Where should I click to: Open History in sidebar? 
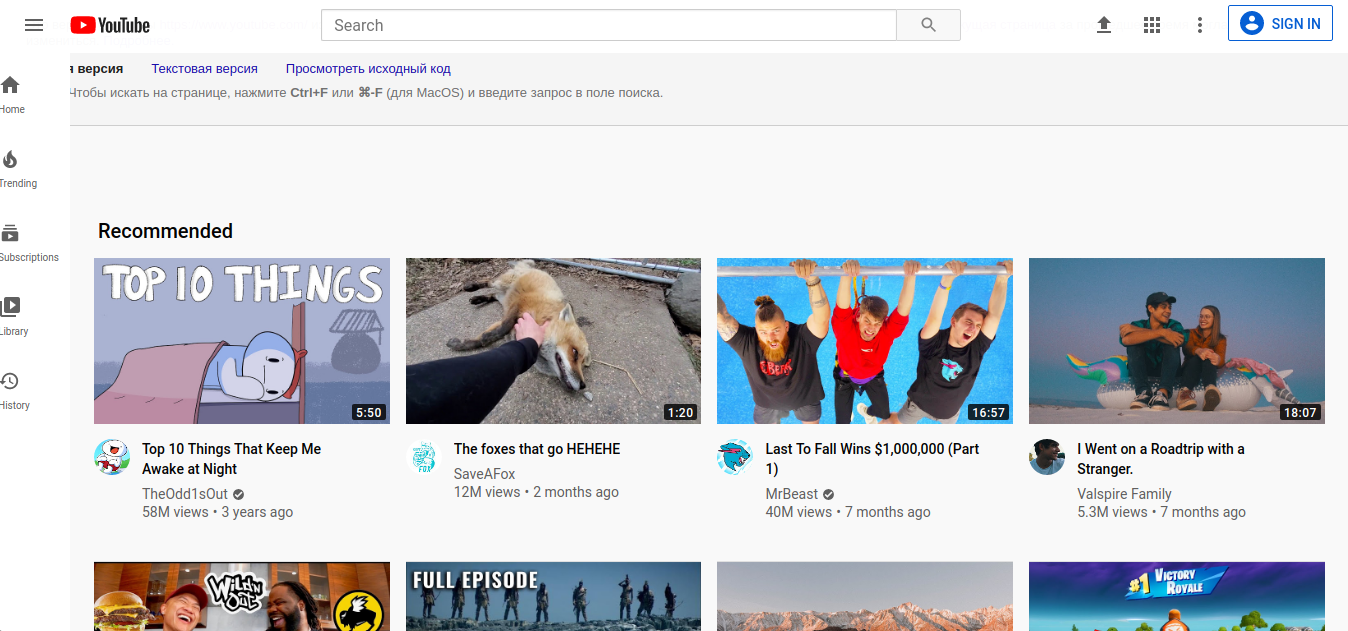tap(14, 391)
